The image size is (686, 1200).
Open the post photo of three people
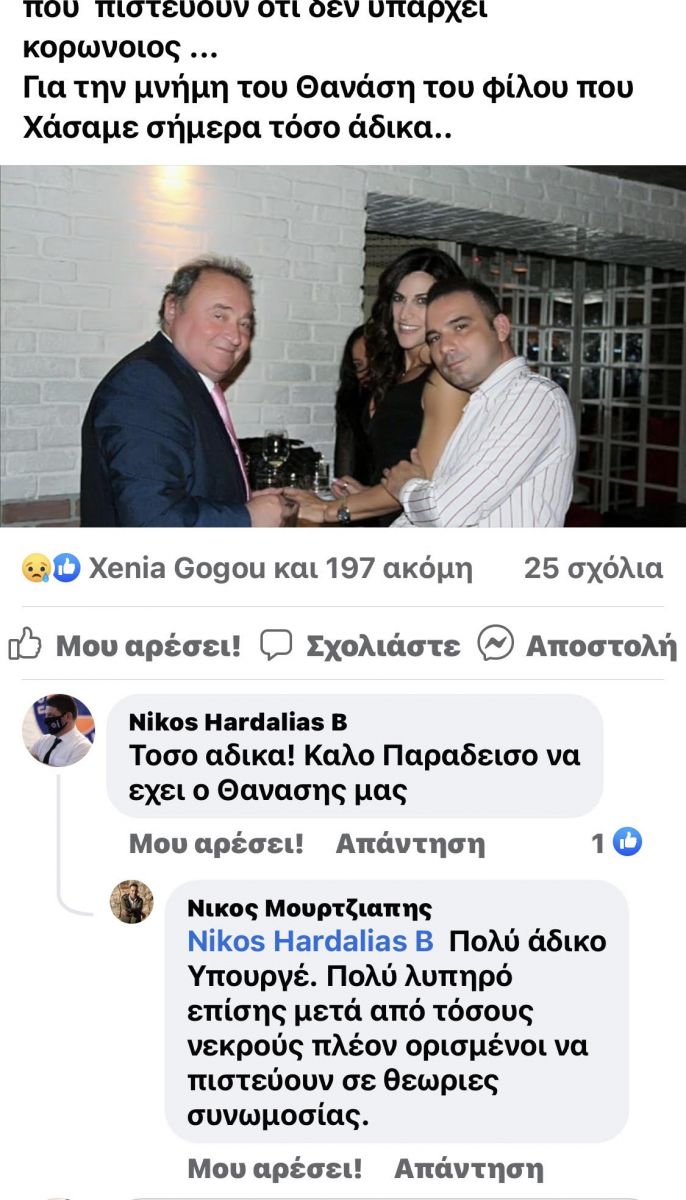click(343, 346)
